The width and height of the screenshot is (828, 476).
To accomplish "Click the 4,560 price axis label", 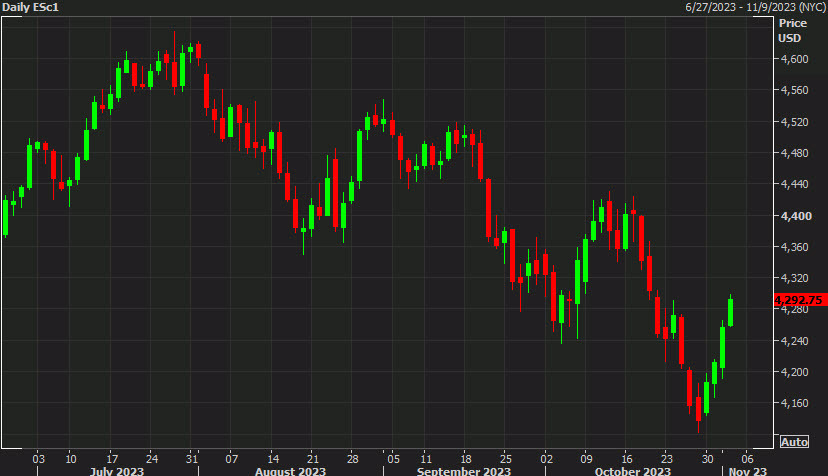I will click(x=794, y=90).
